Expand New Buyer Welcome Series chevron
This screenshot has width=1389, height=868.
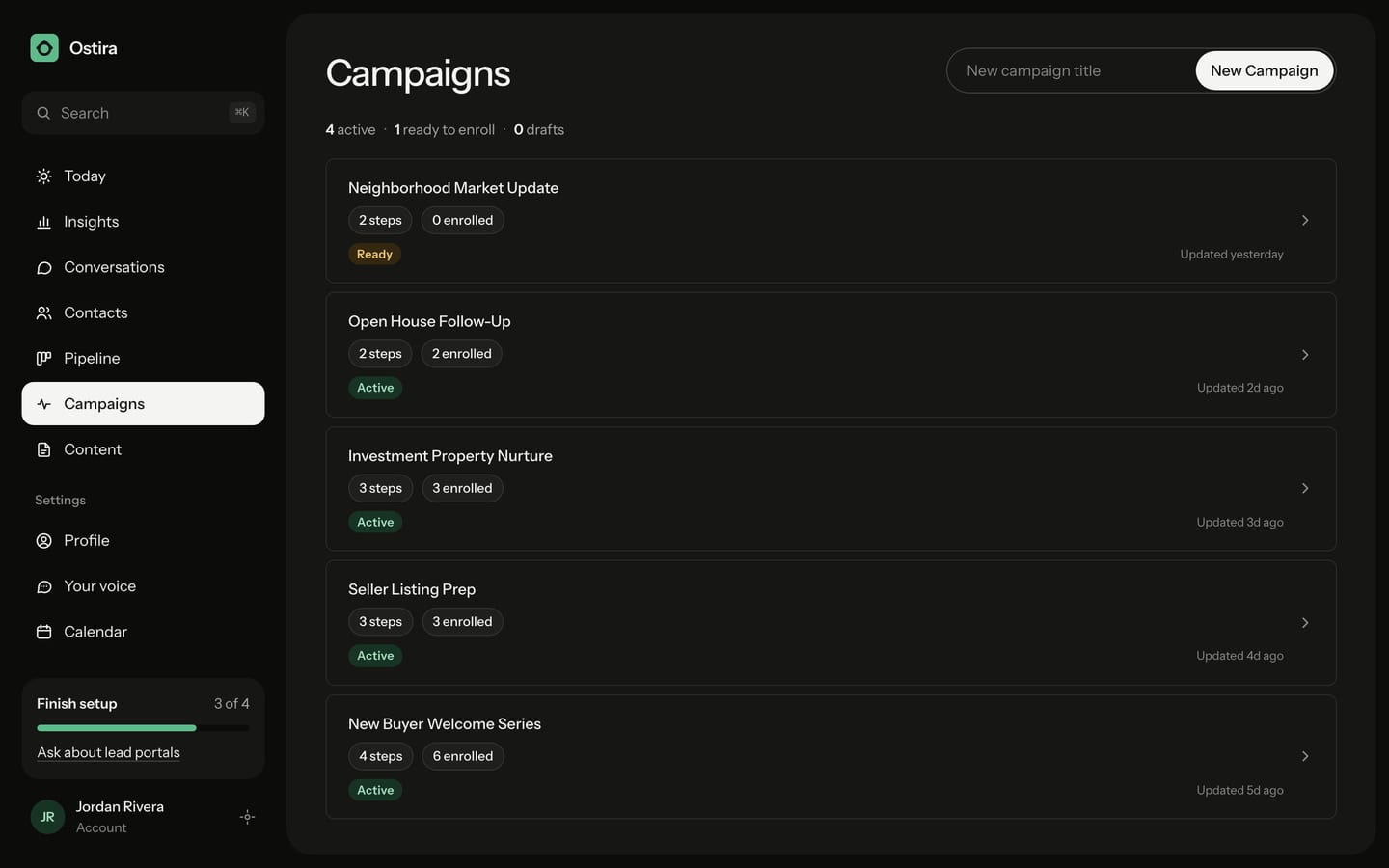(x=1305, y=757)
